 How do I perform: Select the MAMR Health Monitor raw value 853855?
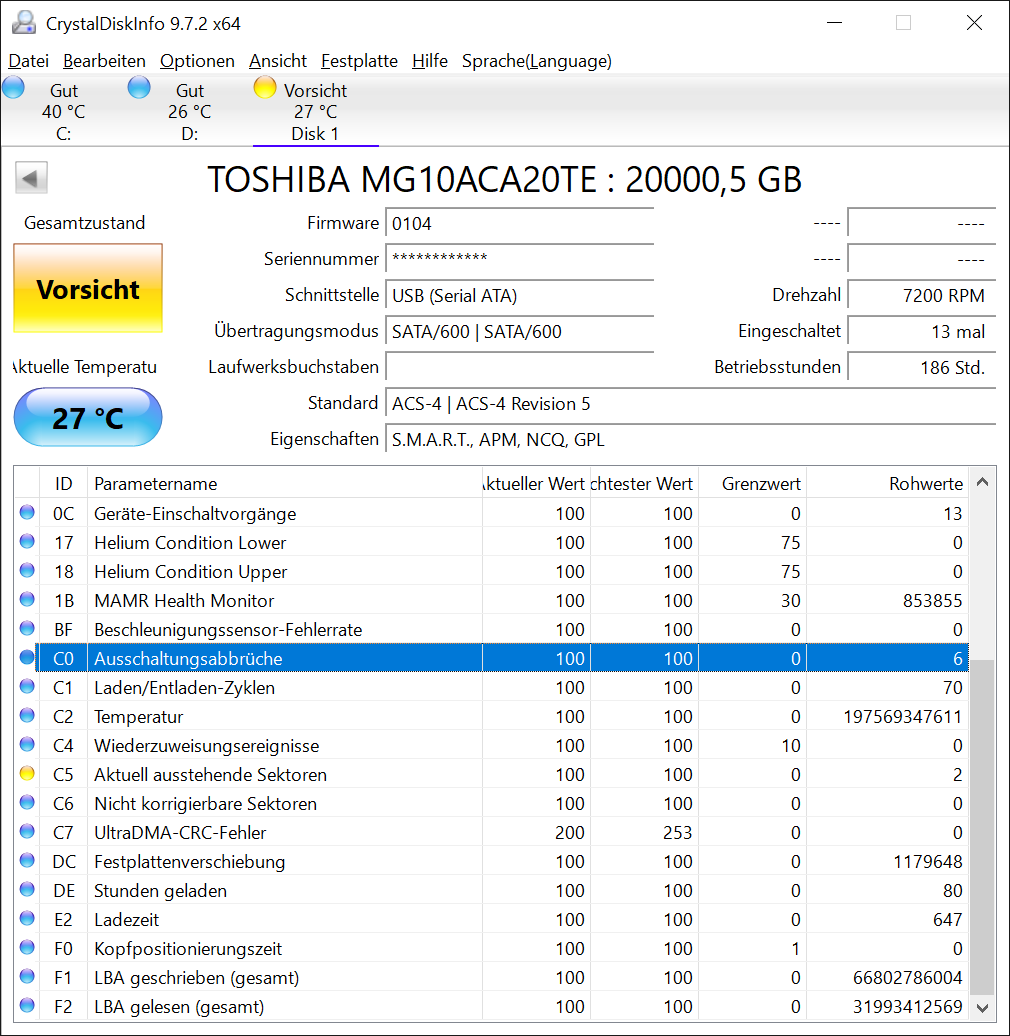click(932, 601)
